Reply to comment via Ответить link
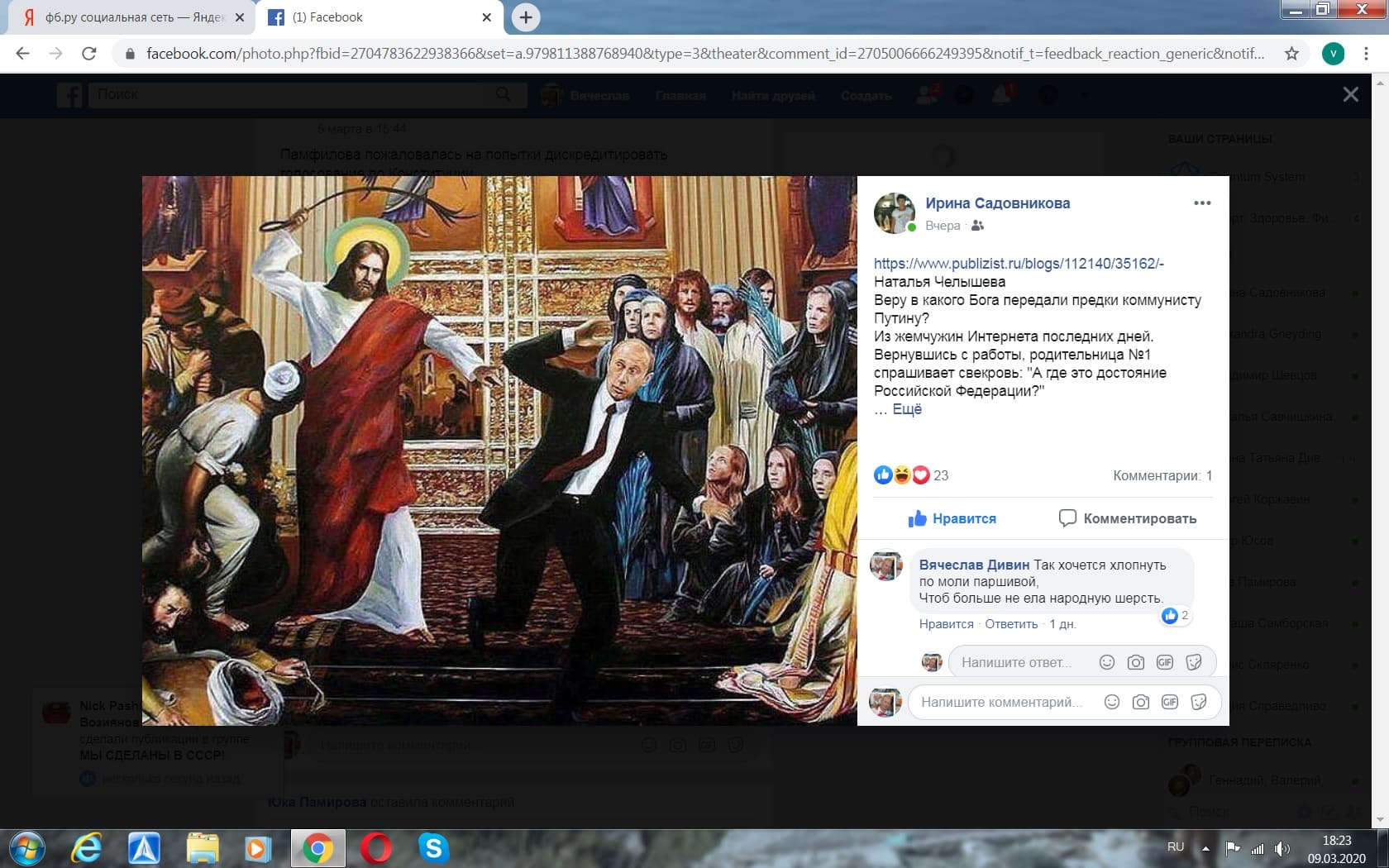Screen dimensions: 1389x868 pyautogui.click(x=1010, y=624)
